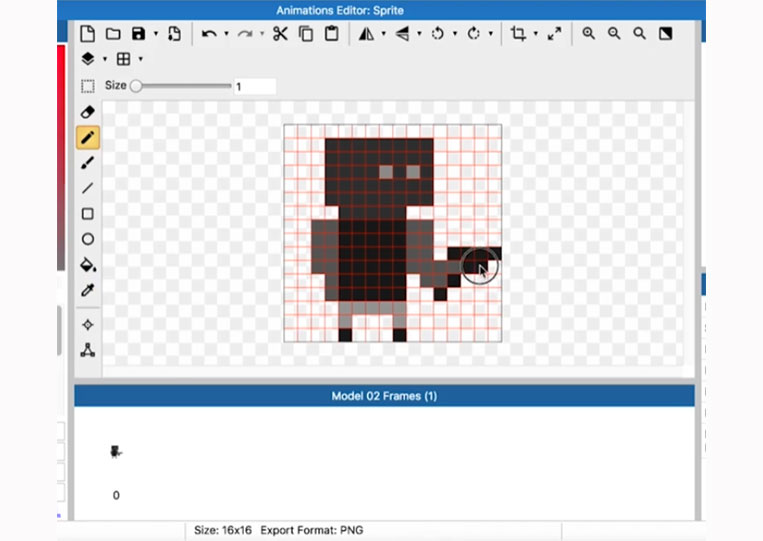Select the rectangular Selection tool

coord(88,86)
